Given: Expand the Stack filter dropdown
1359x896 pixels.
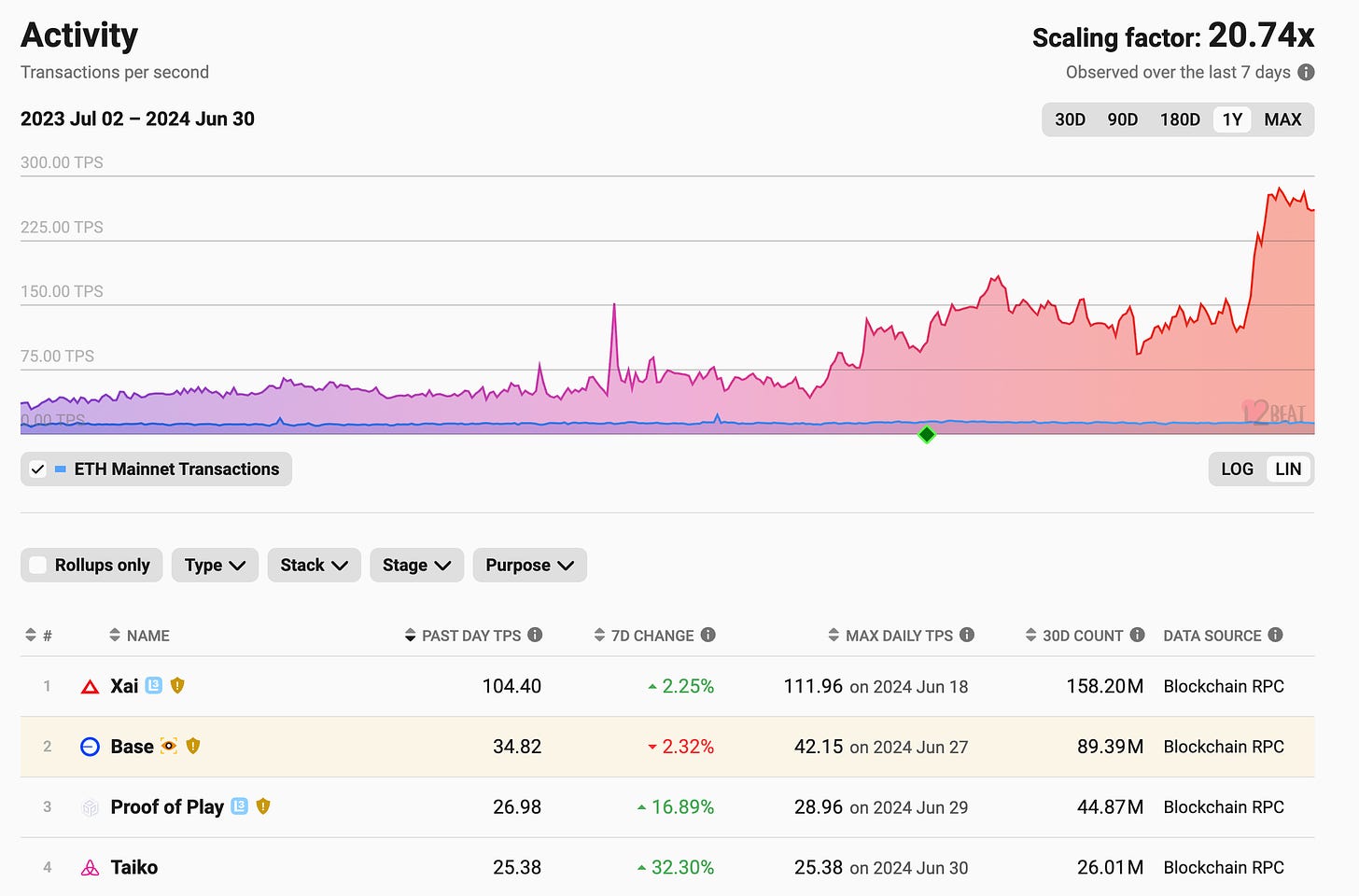Looking at the screenshot, I should [314, 566].
